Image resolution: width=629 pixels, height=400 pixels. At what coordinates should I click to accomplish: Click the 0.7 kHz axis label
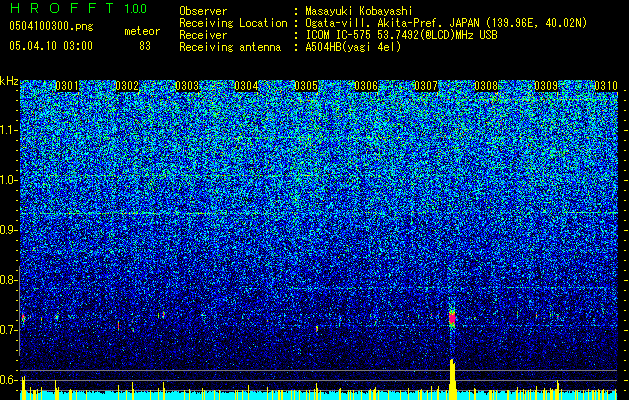[x=8, y=330]
